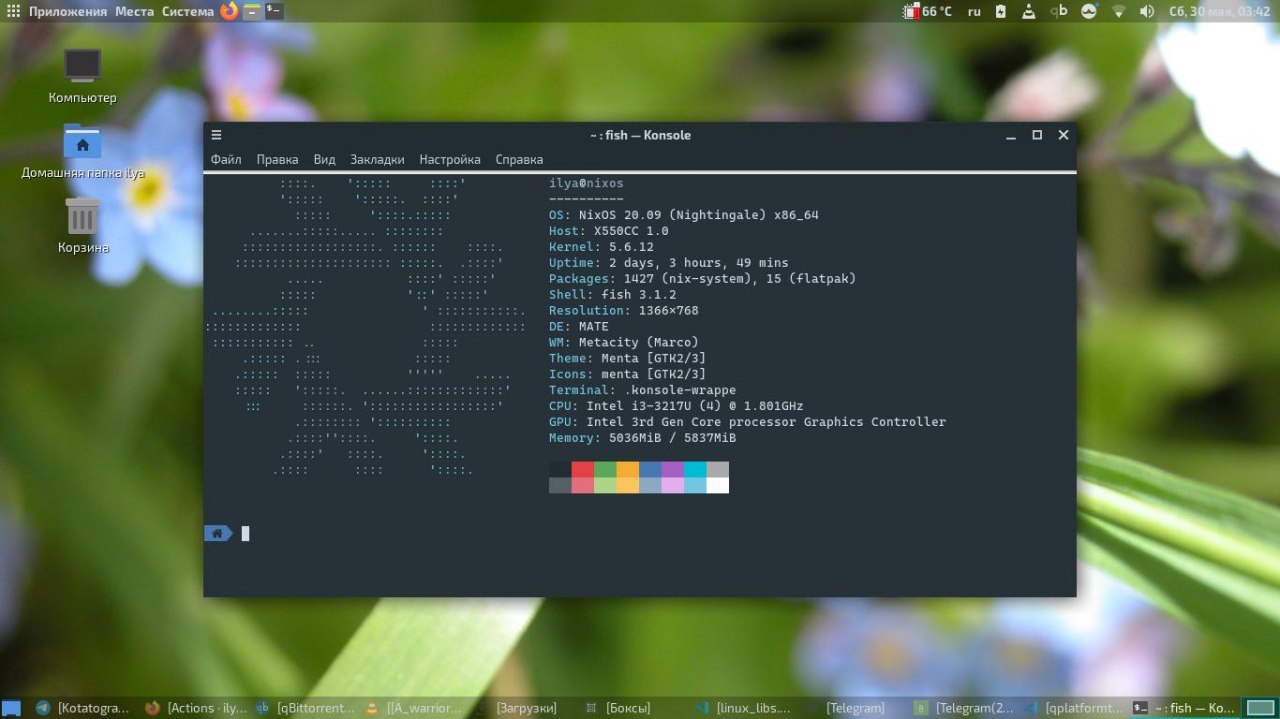The width and height of the screenshot is (1280, 719).
Task: Open the Файл menu in Konsole
Action: [226, 159]
